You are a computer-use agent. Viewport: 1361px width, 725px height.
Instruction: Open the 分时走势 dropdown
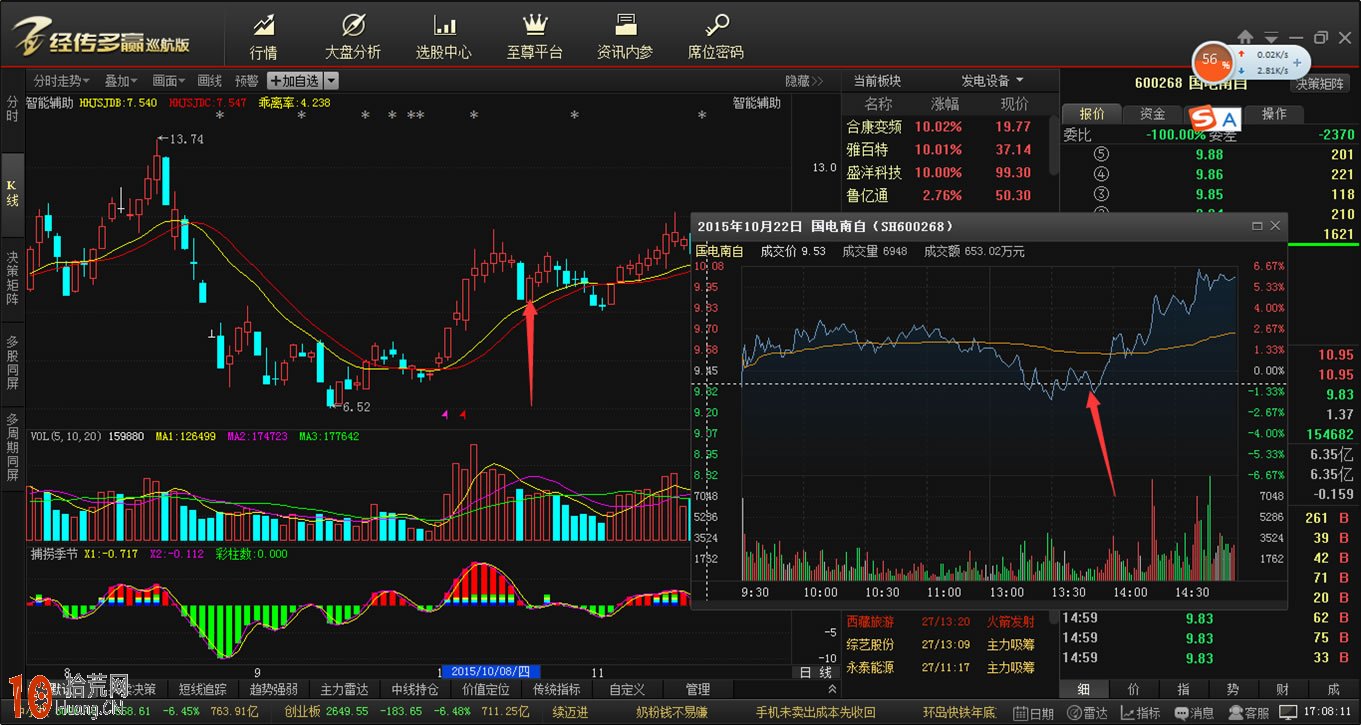point(62,81)
